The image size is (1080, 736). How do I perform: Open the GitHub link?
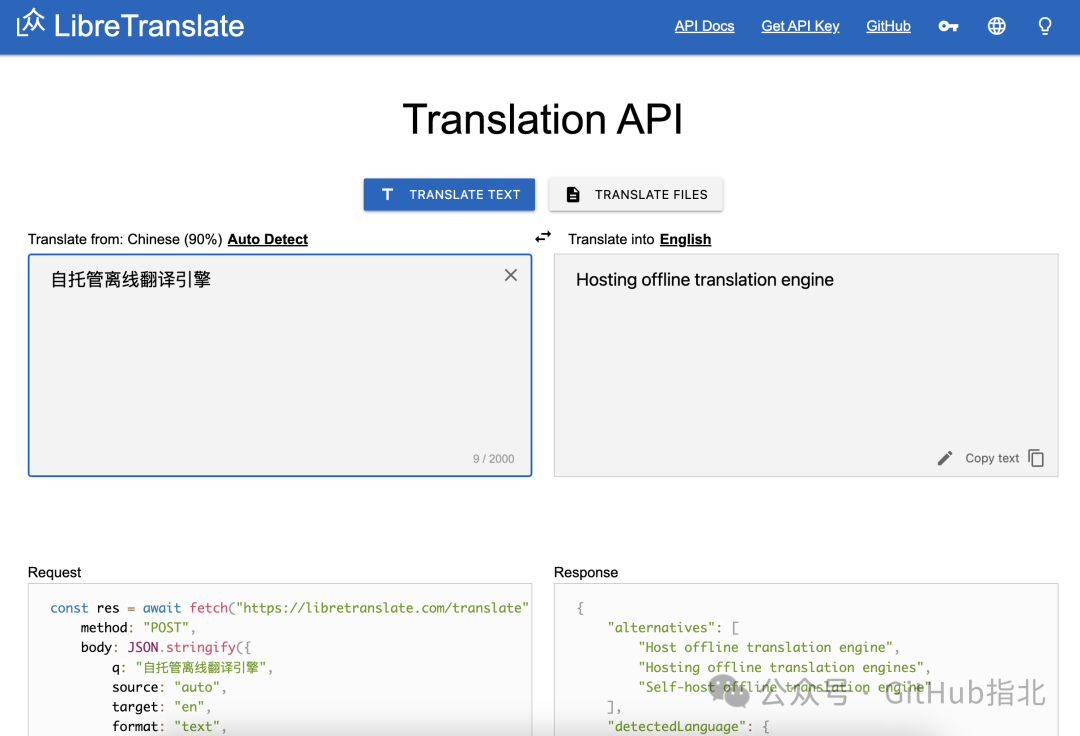888,26
